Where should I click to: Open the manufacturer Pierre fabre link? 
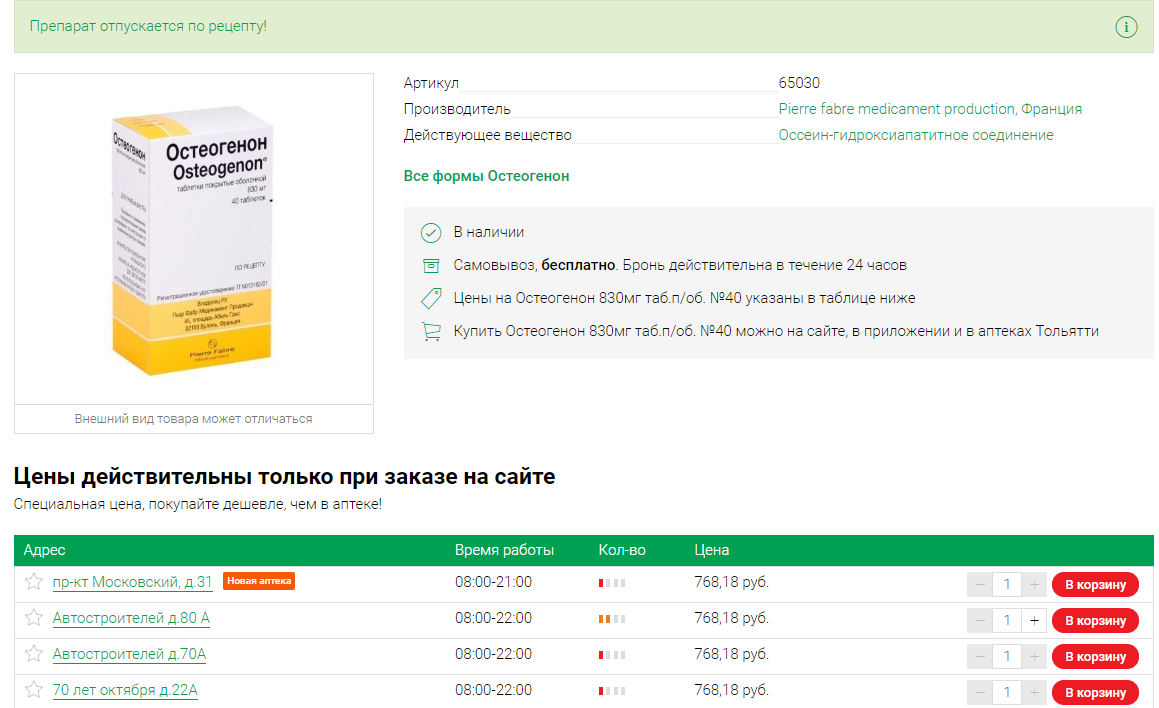coord(929,109)
